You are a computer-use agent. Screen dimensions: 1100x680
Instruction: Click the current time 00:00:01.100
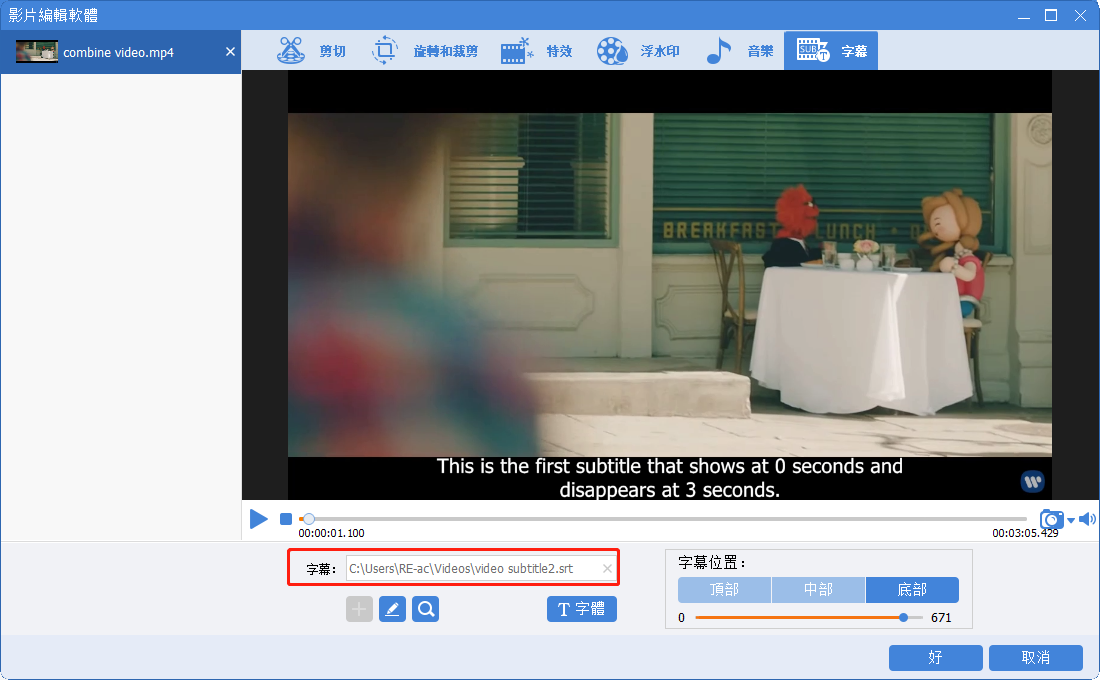[x=331, y=533]
